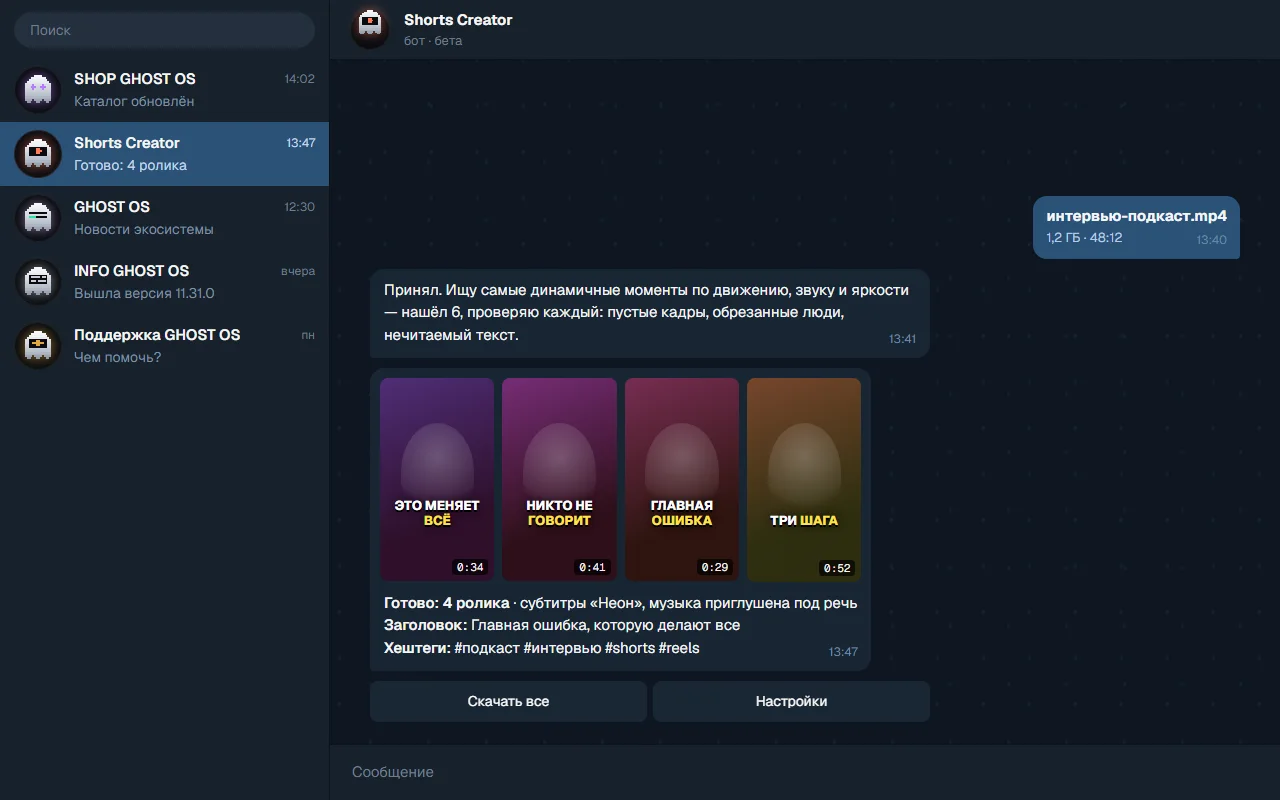The image size is (1280, 800).
Task: Click the 'Готово: 4 ролика' chat preview
Action: tap(130, 165)
